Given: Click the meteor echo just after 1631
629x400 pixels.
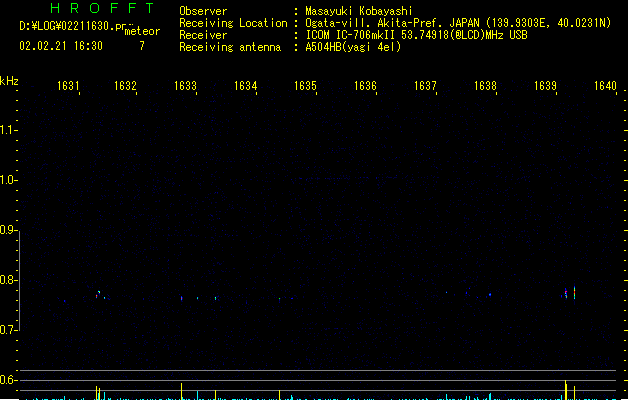Looking at the screenshot, I should tap(97, 295).
